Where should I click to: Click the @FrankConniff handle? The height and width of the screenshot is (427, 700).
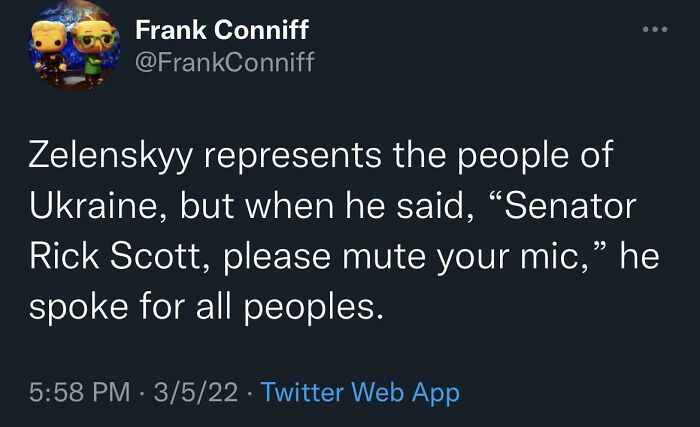coord(225,62)
